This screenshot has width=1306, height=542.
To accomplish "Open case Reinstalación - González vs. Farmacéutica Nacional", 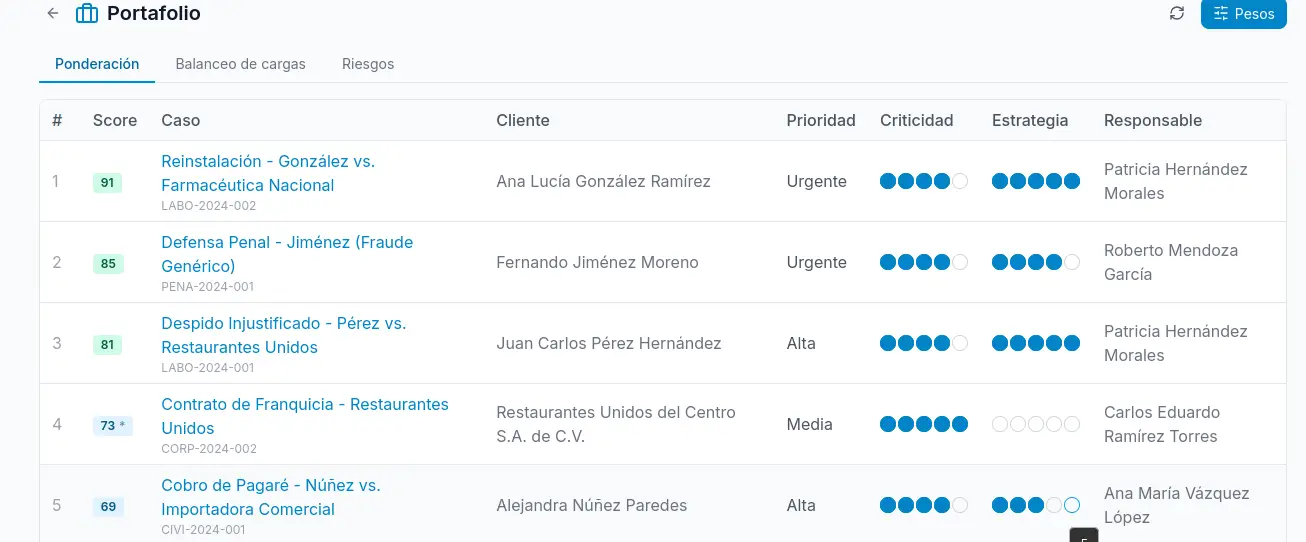I will (268, 173).
